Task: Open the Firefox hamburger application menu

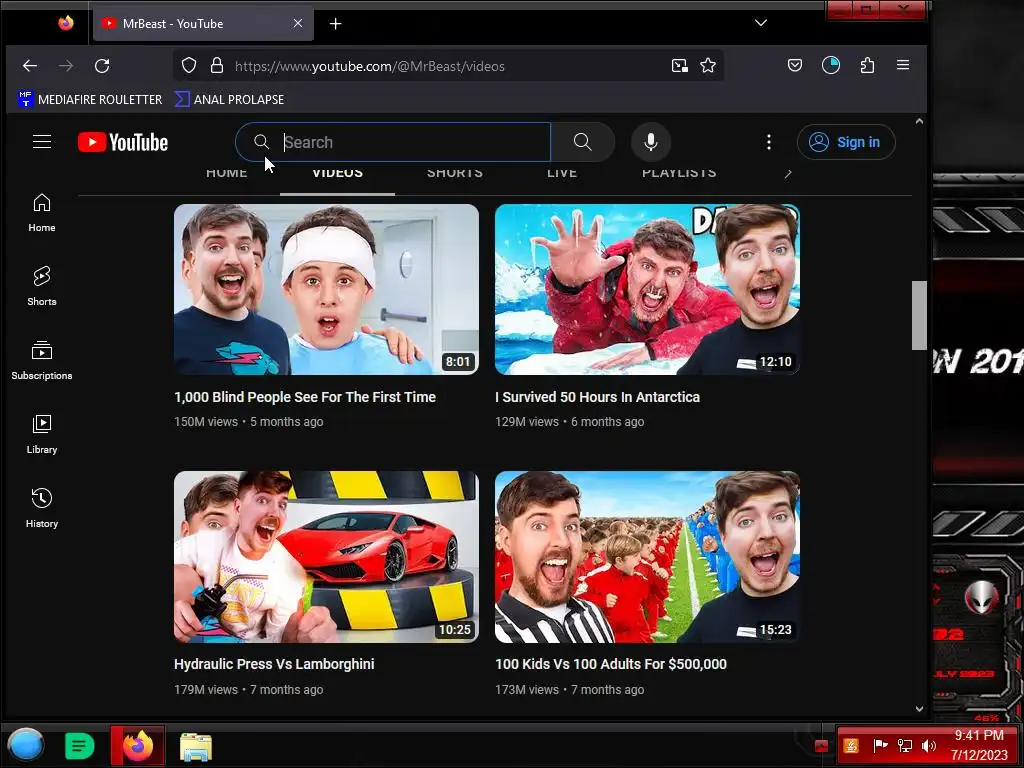Action: pos(903,65)
